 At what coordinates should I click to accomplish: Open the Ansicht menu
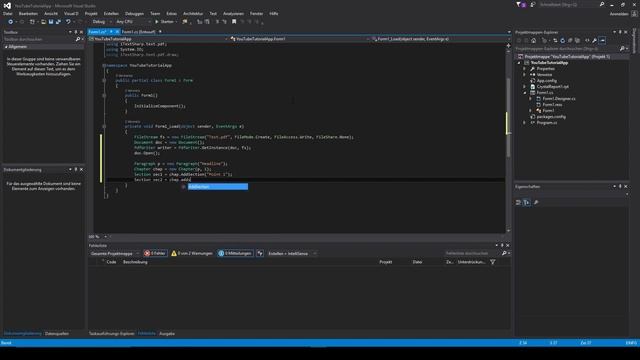tap(51, 13)
